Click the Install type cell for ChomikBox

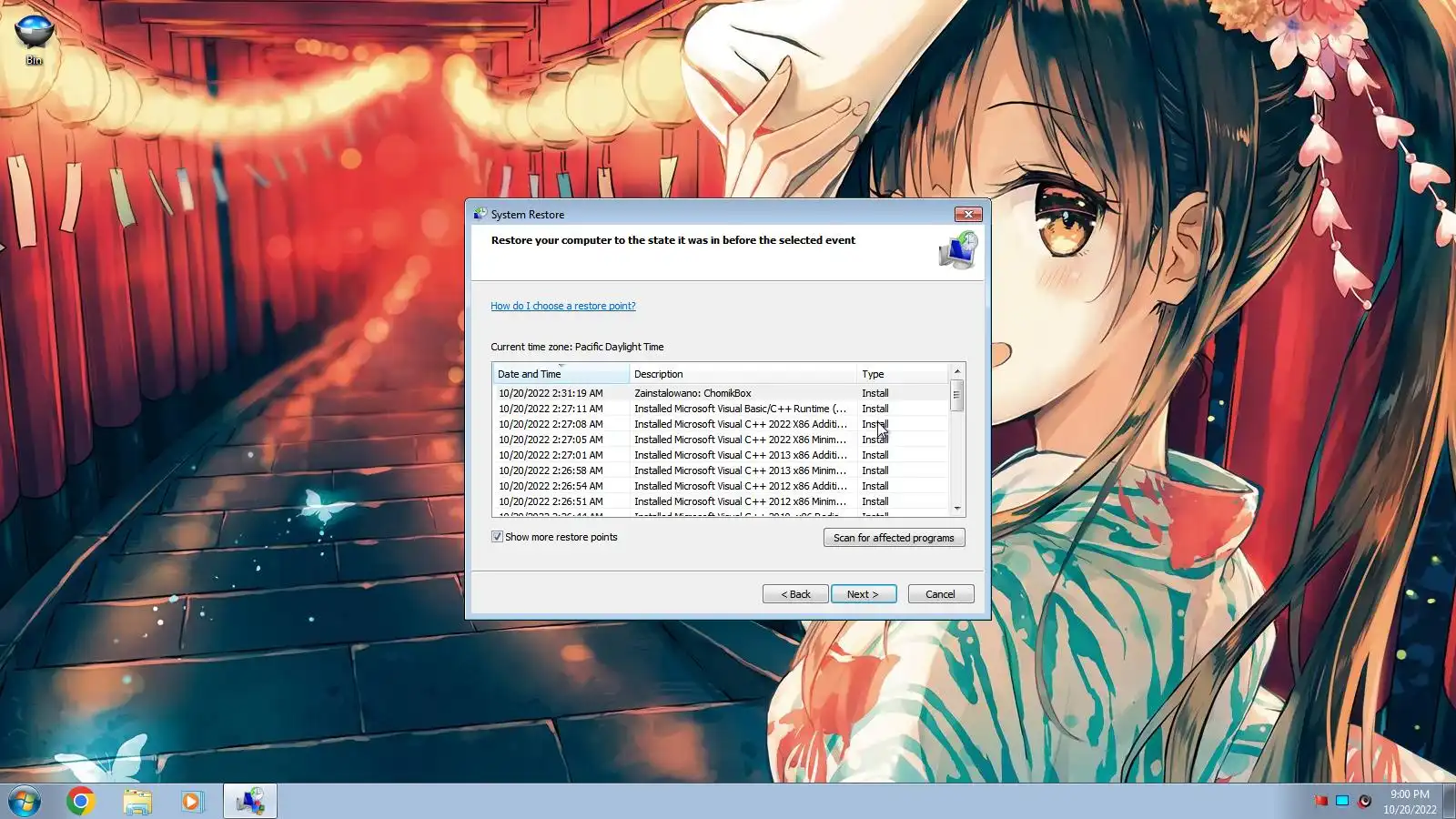[875, 393]
